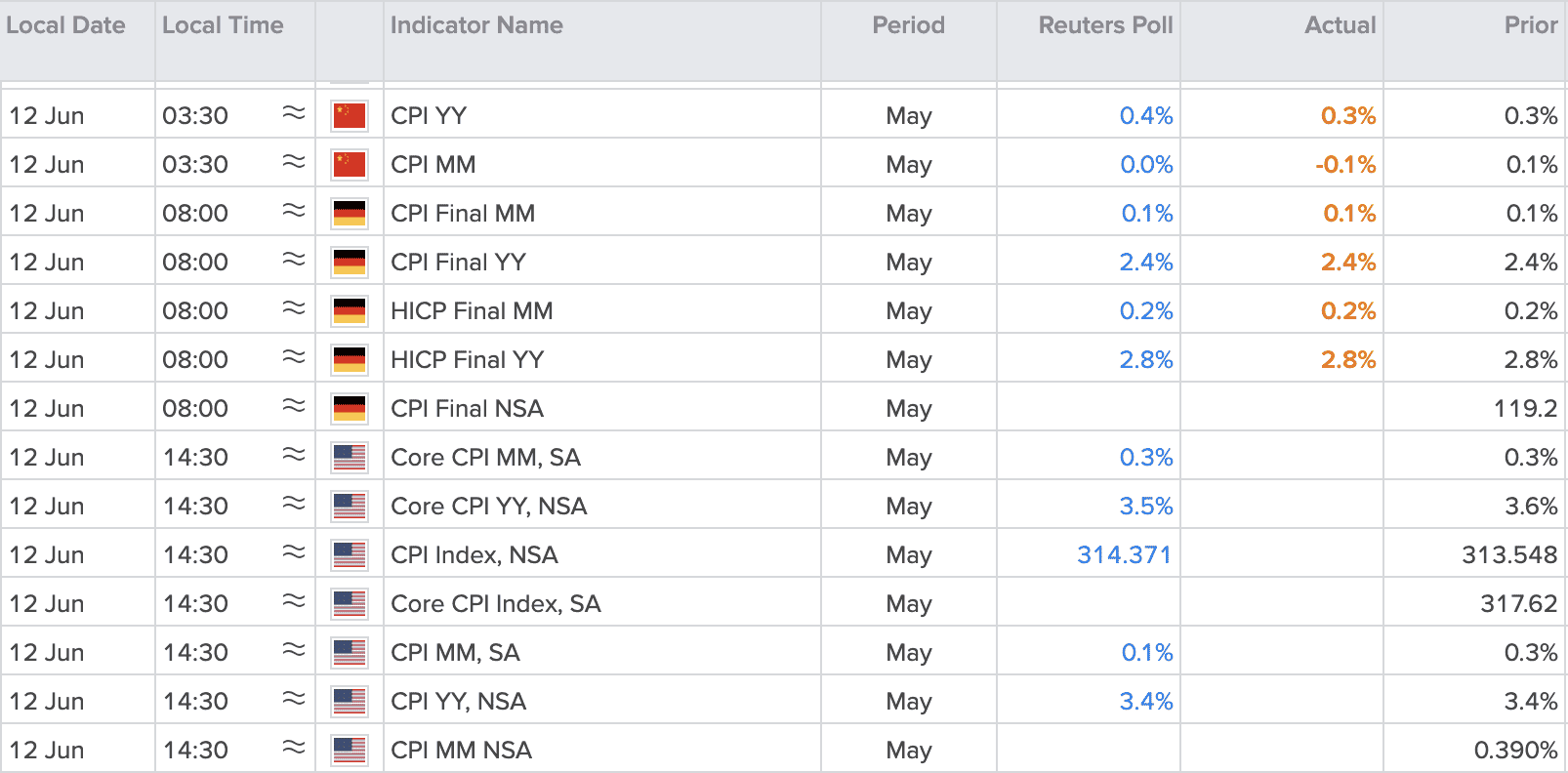
Task: Click the Actual column header
Action: (1340, 25)
